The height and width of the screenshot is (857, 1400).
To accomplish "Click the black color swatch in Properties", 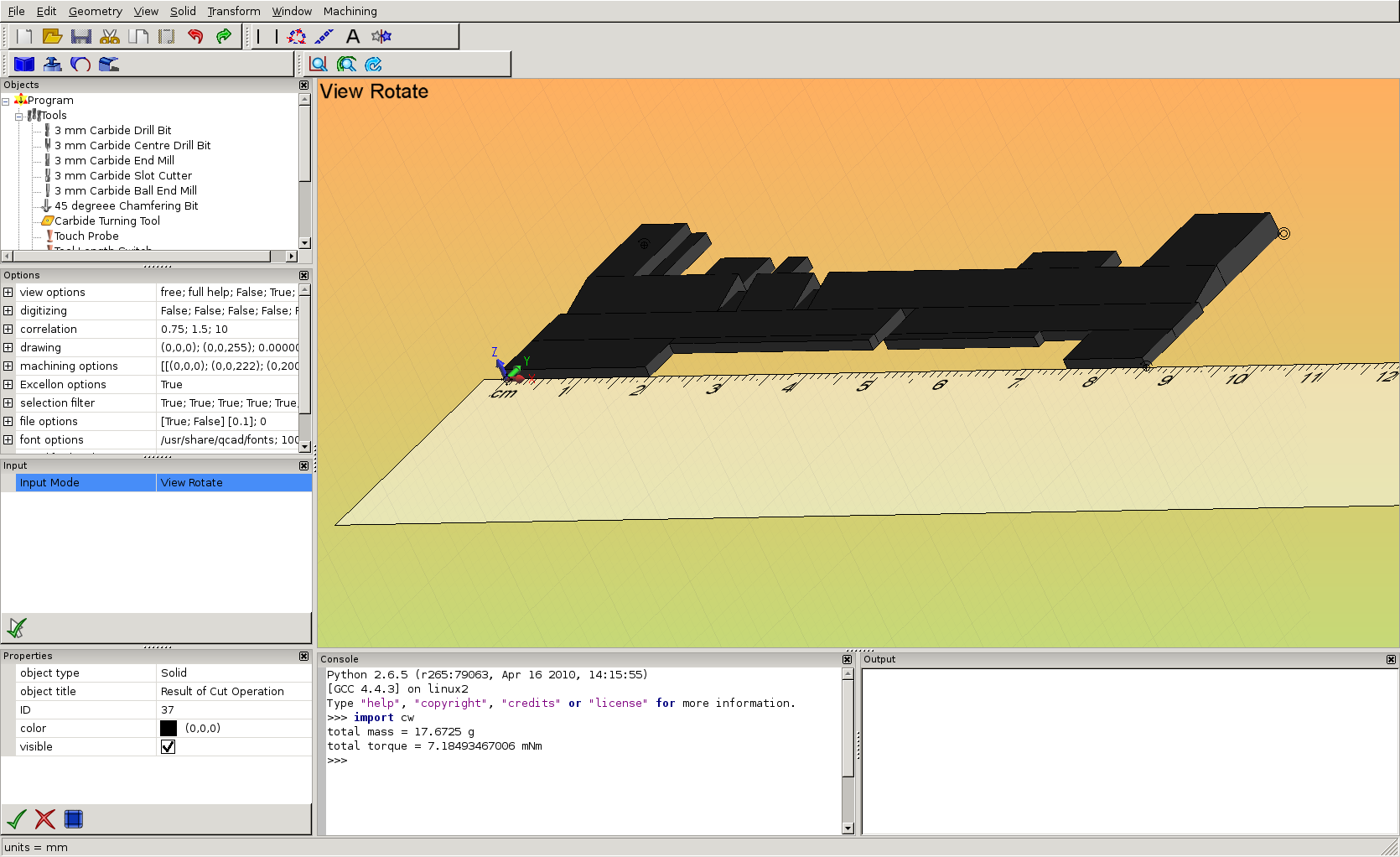I will [169, 728].
